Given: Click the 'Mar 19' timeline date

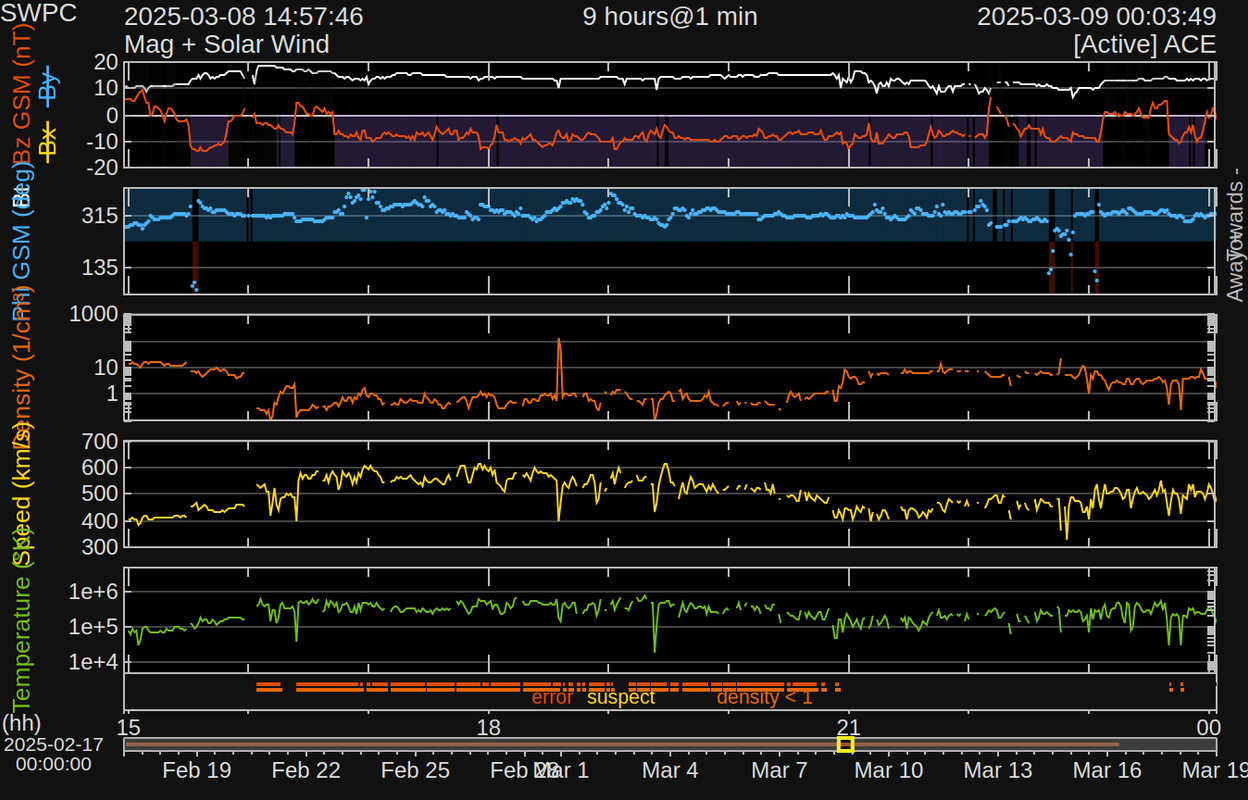Looking at the screenshot, I should tap(1215, 770).
